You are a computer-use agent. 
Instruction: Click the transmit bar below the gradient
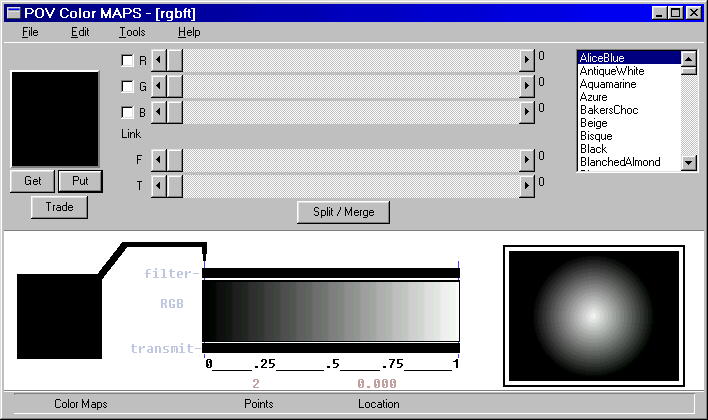331,348
